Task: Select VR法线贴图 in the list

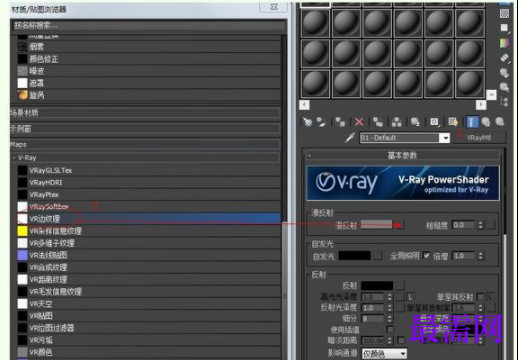Action: click(149, 255)
